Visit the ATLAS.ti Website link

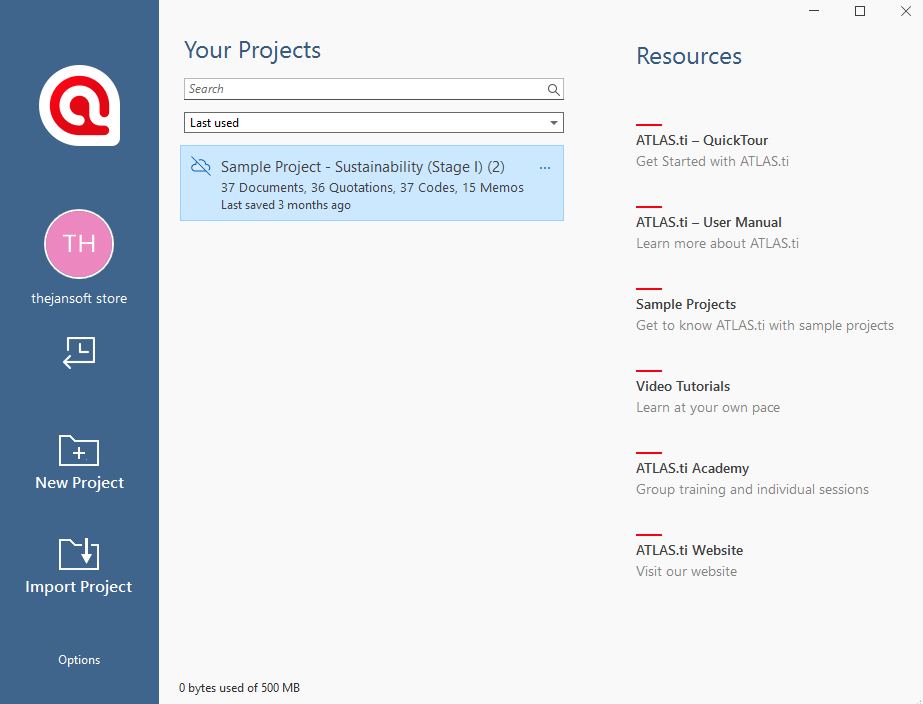click(689, 550)
